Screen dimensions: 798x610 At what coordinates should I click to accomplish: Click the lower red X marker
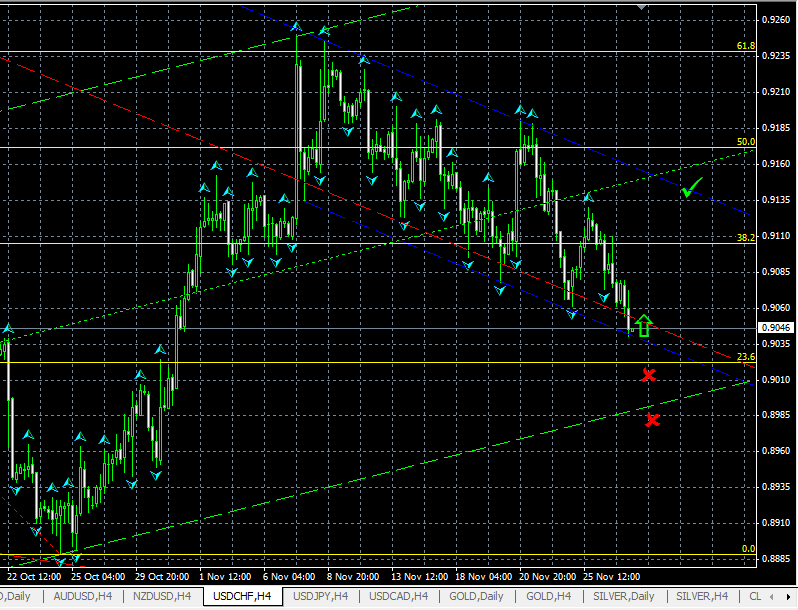click(653, 420)
